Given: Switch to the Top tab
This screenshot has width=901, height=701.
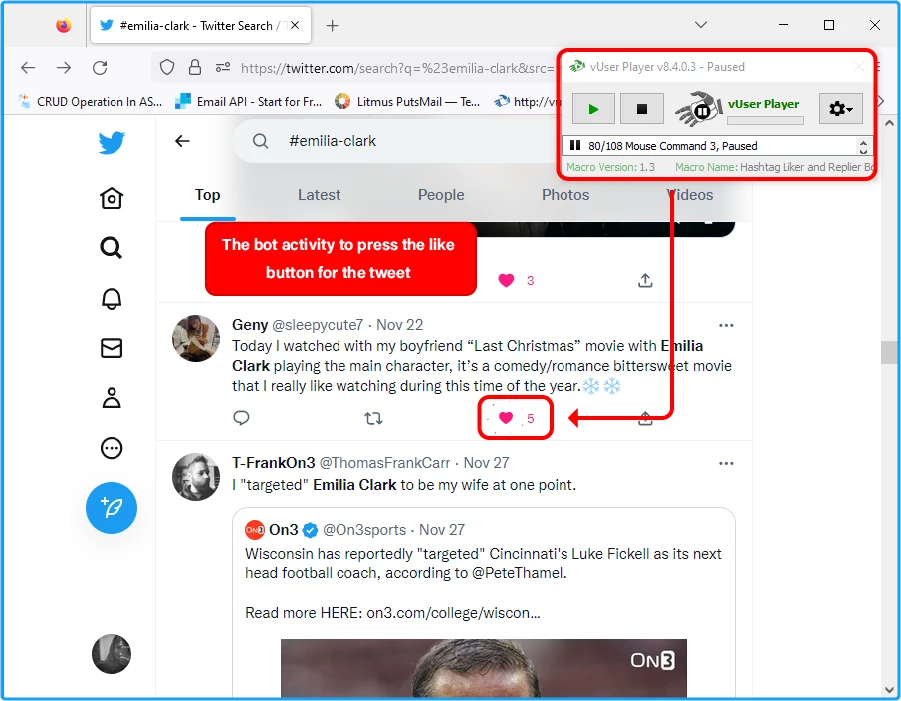Looking at the screenshot, I should [x=207, y=195].
